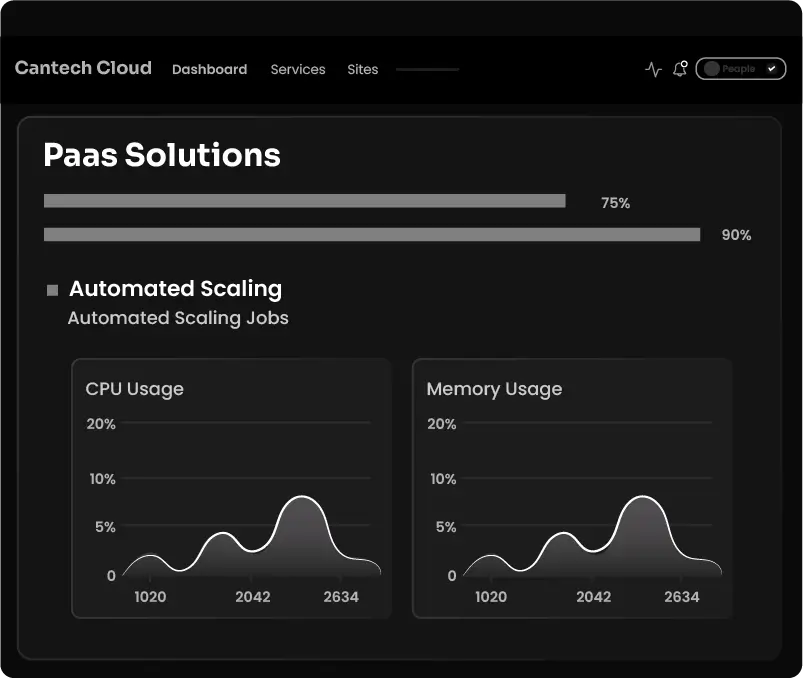This screenshot has width=803, height=678.
Task: Go to the Sites section
Action: [x=362, y=69]
